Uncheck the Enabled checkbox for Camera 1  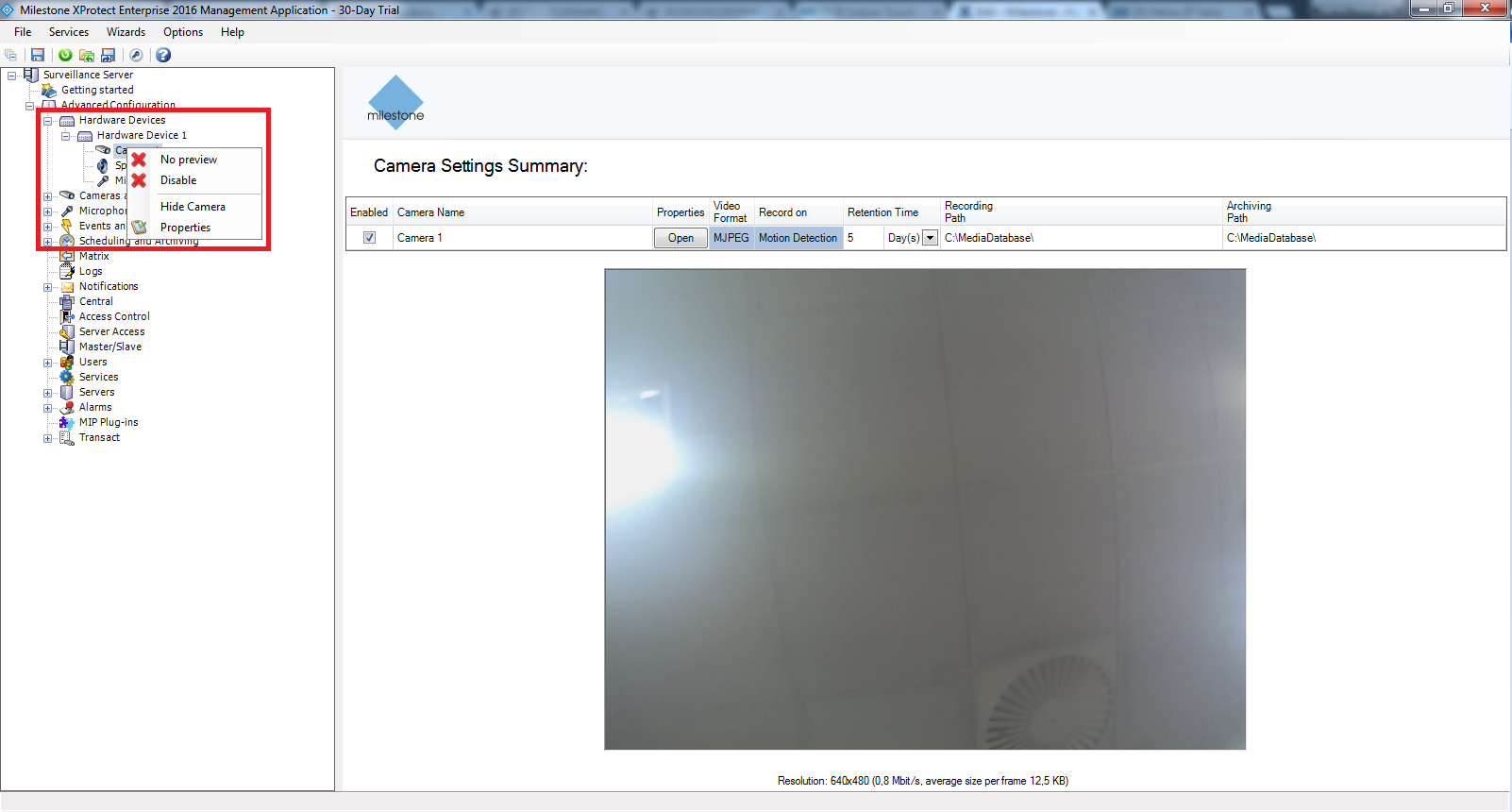369,238
